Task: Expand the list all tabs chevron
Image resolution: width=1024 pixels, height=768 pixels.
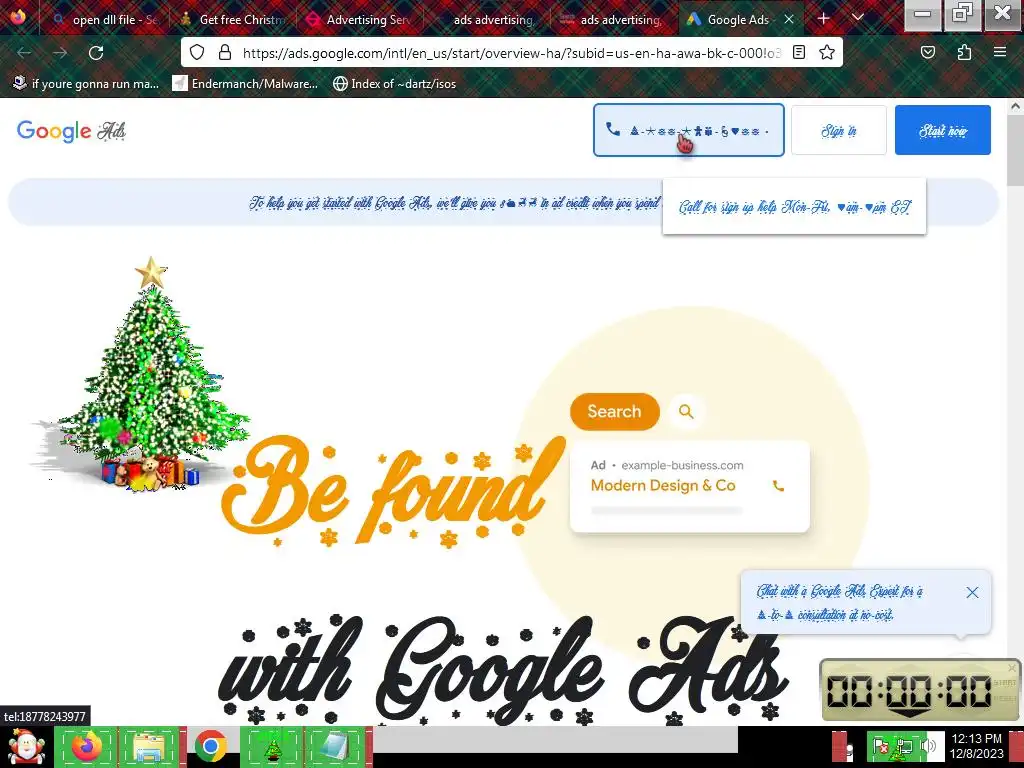Action: pyautogui.click(x=858, y=18)
